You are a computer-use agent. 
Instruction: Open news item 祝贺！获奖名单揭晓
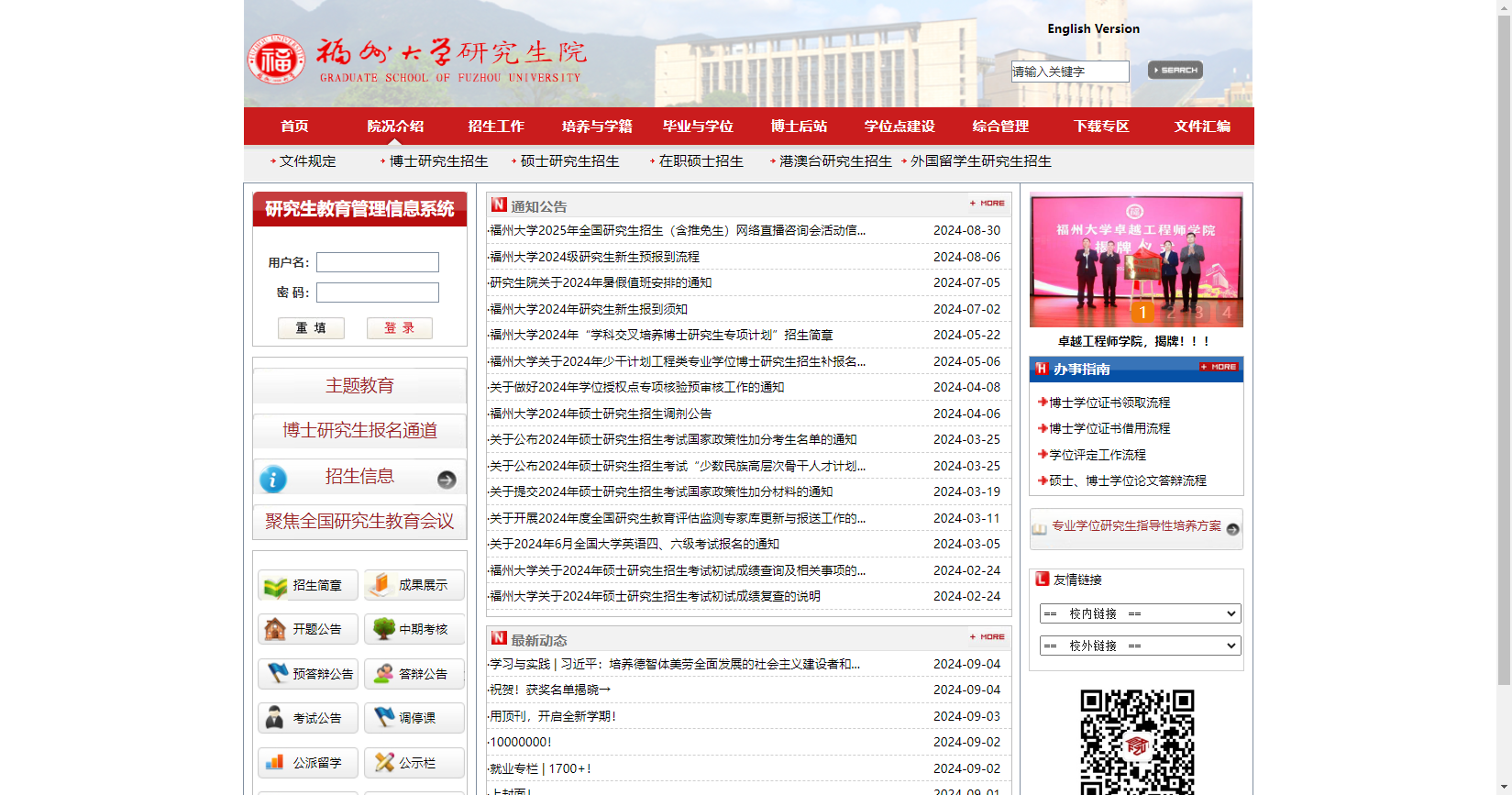(x=550, y=690)
